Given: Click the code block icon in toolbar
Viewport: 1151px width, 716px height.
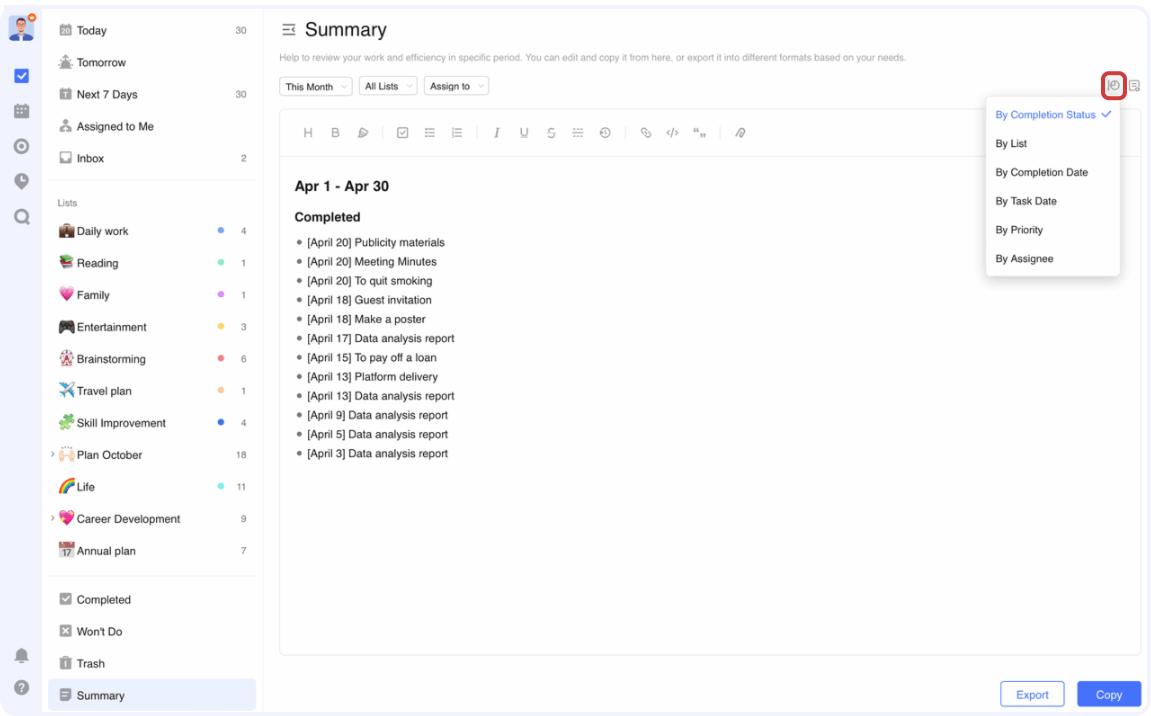Looking at the screenshot, I should pyautogui.click(x=672, y=133).
